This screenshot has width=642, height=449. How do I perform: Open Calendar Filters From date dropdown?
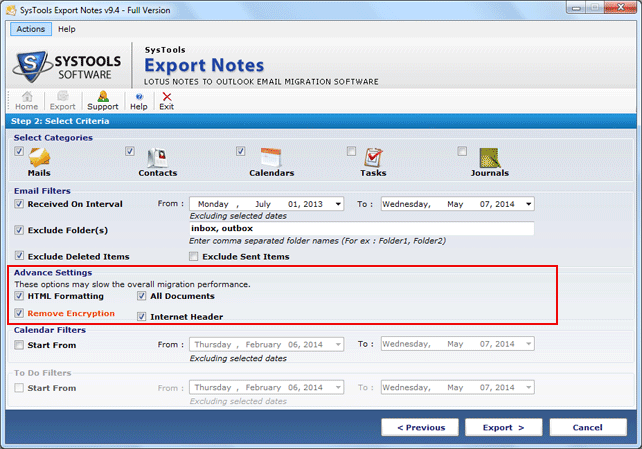(x=338, y=344)
